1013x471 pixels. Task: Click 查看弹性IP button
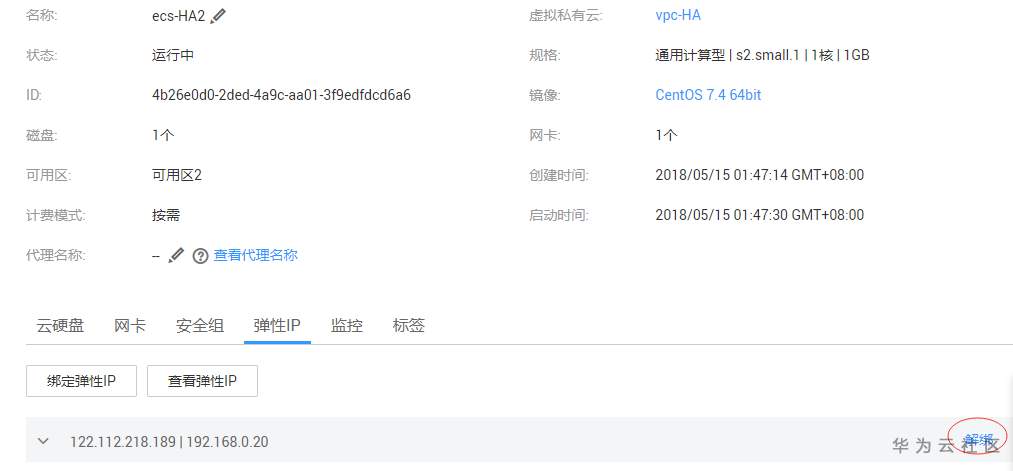(x=202, y=381)
